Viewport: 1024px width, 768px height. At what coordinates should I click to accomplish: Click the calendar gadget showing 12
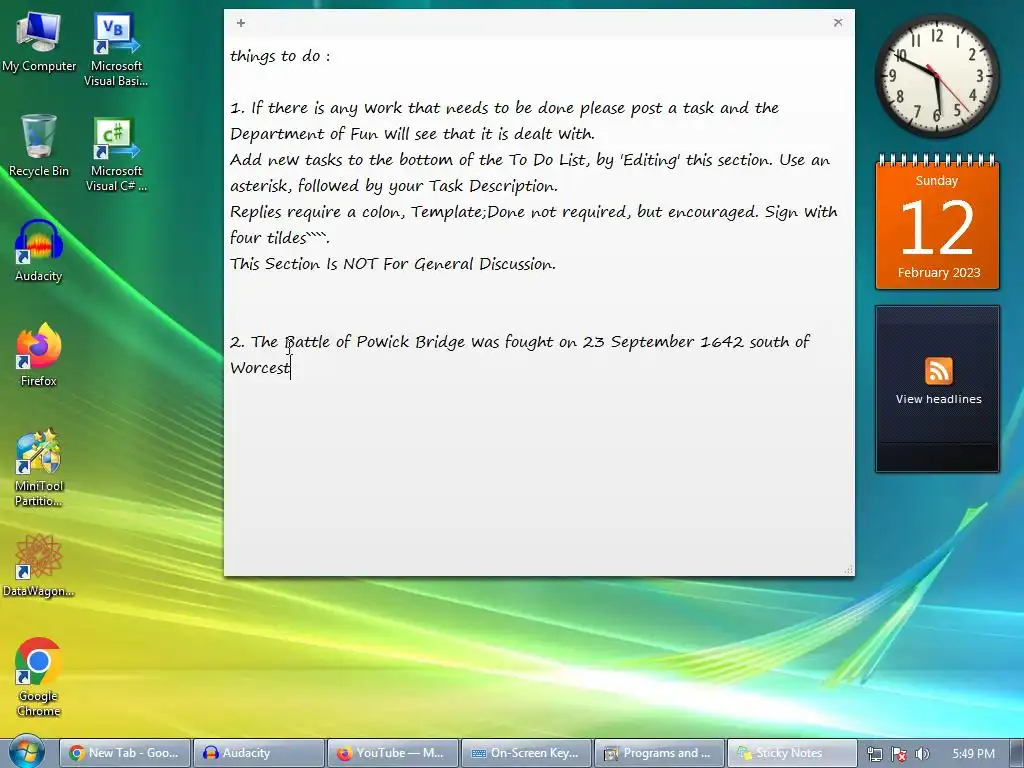(x=937, y=222)
